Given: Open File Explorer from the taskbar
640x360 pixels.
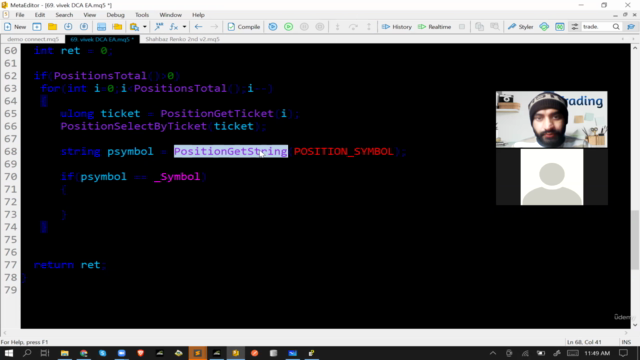Looking at the screenshot, I should pyautogui.click(x=64, y=353).
